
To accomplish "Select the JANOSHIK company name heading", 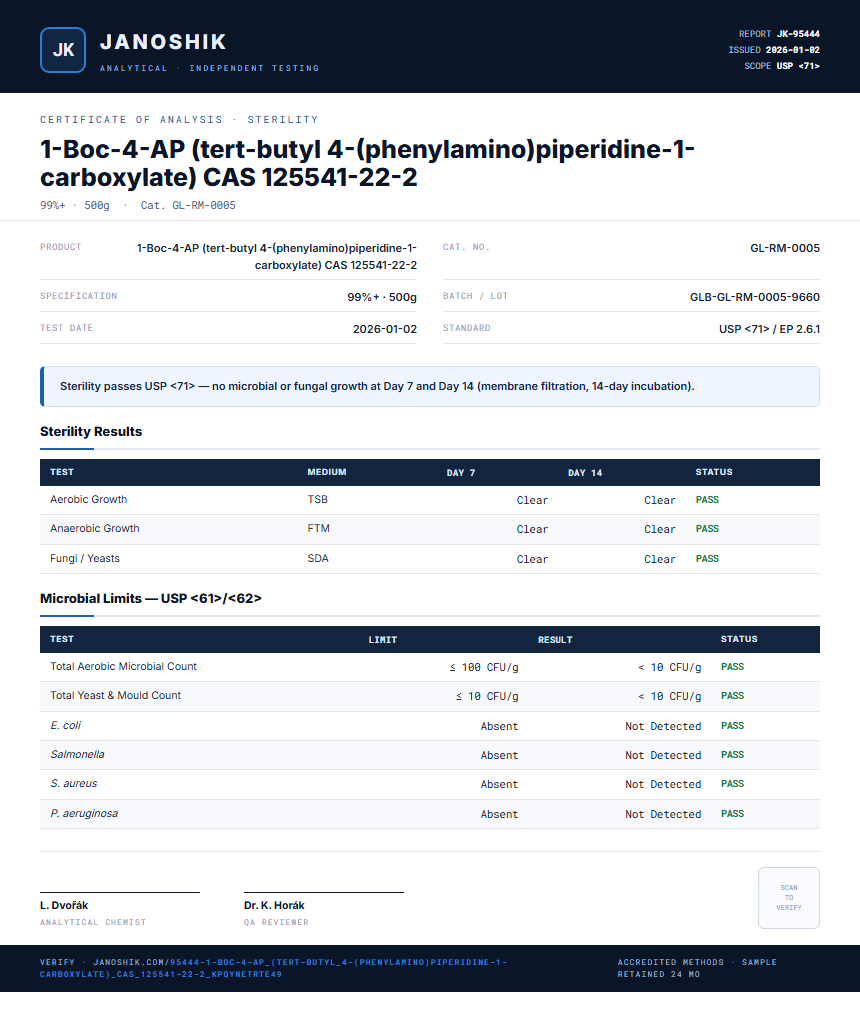I will pyautogui.click(x=163, y=42).
